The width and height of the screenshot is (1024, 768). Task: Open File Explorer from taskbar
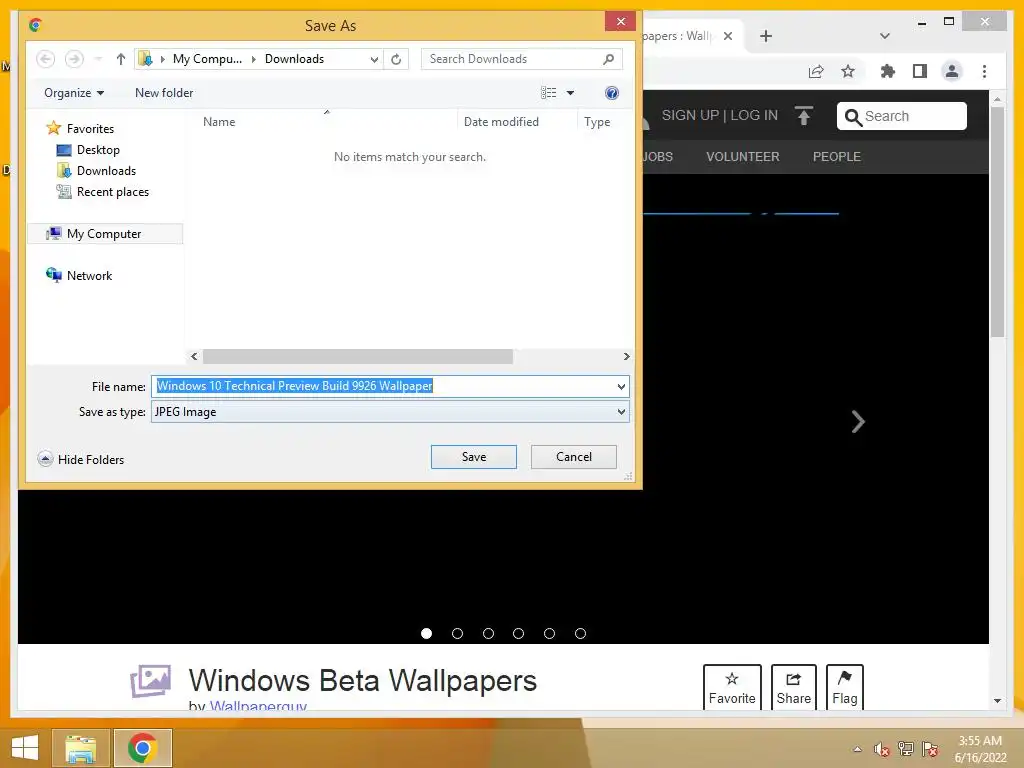[x=80, y=748]
